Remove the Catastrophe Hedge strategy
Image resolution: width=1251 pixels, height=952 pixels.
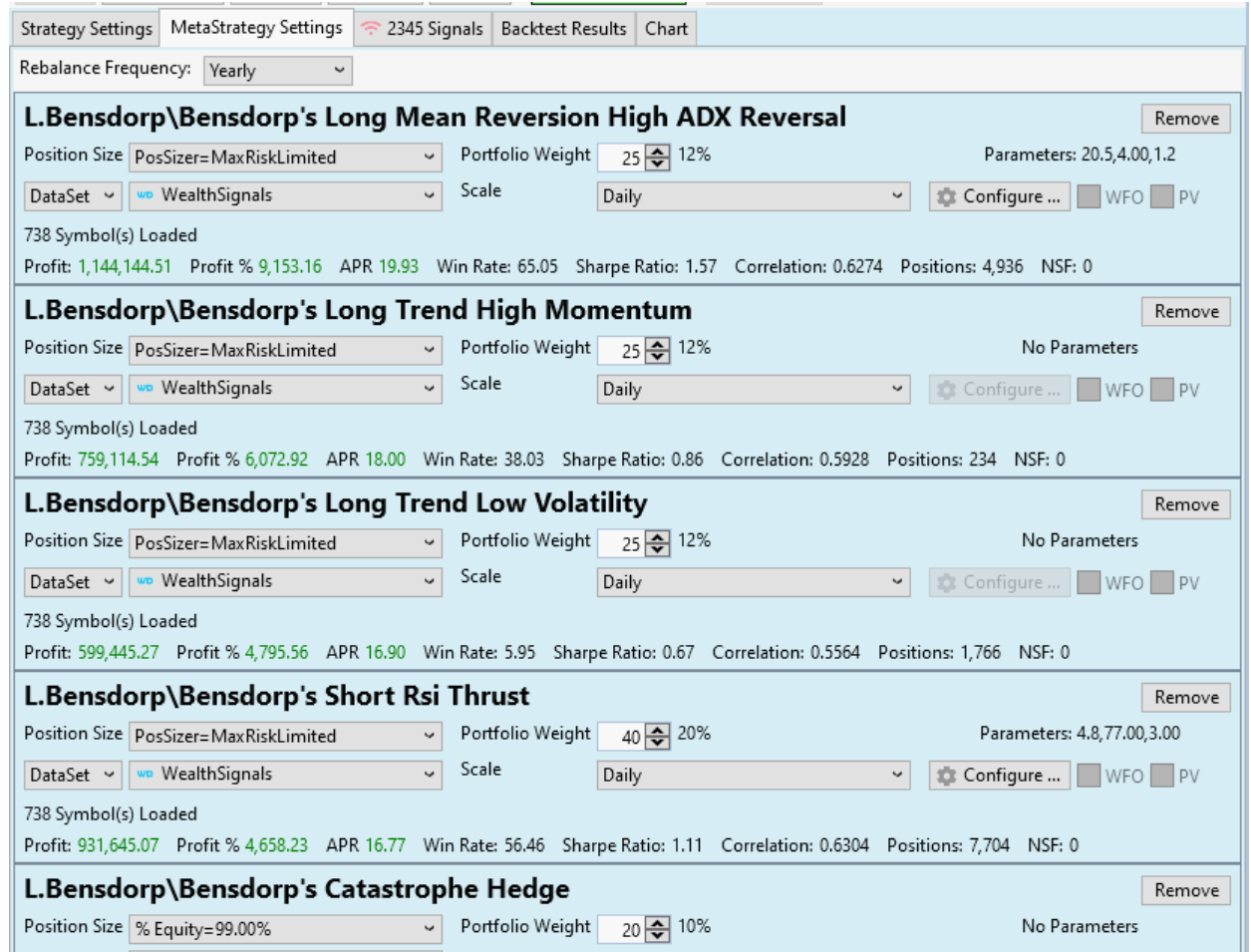tap(1185, 890)
